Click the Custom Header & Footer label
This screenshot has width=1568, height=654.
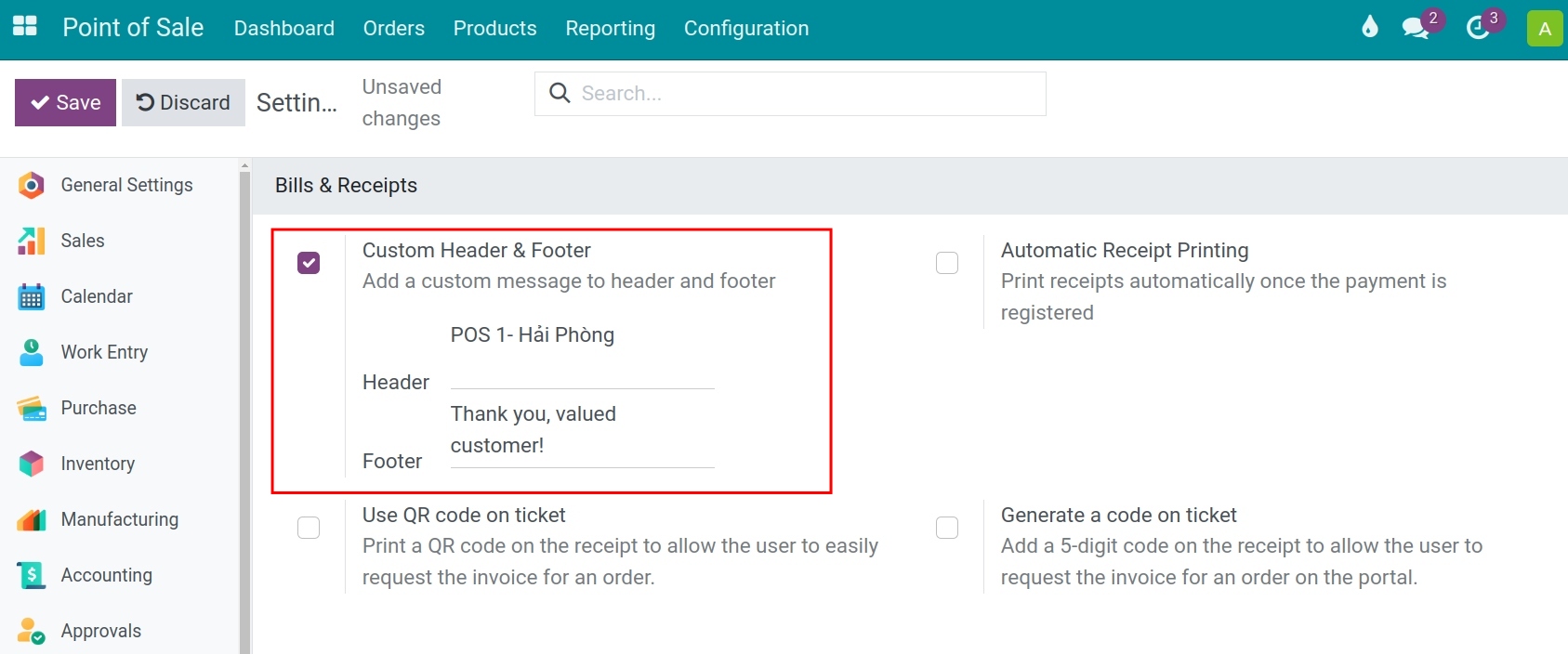[x=477, y=250]
